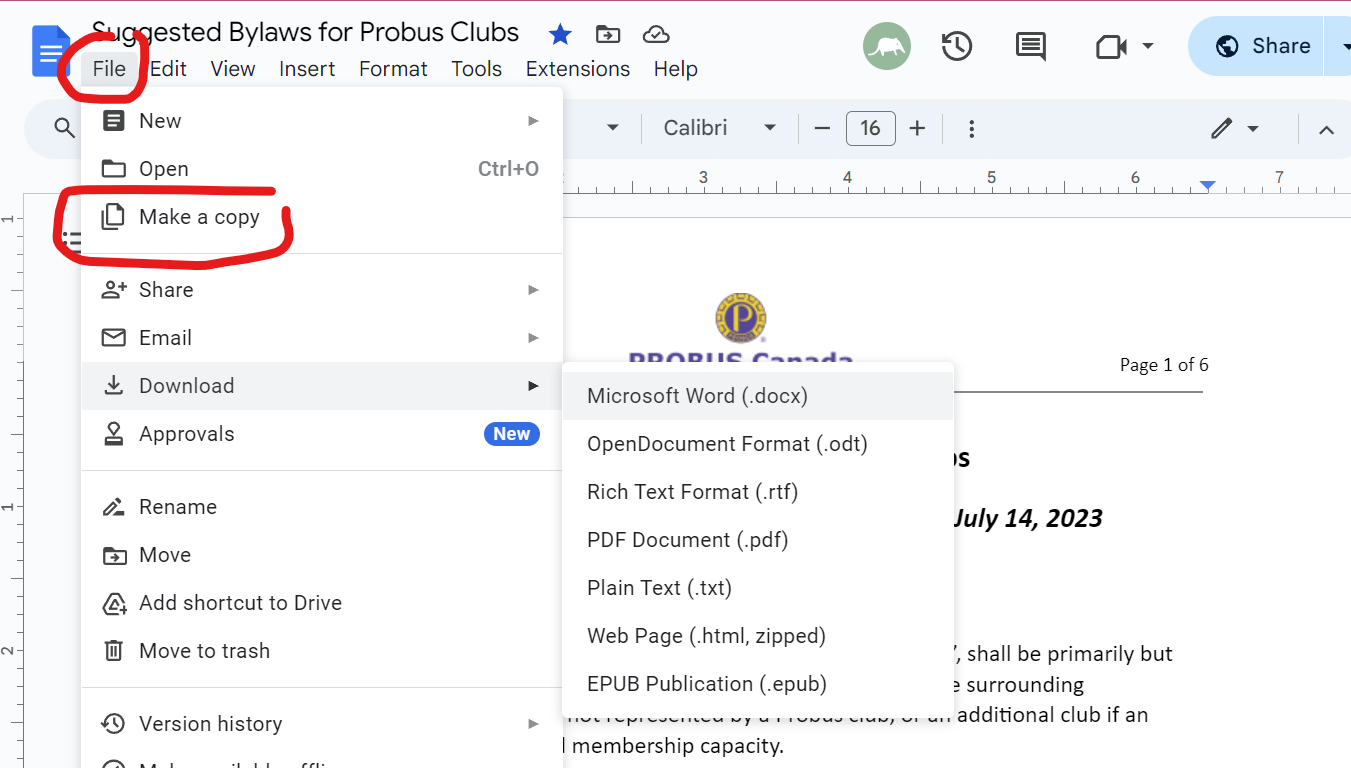Expand the Version history submenu

pyautogui.click(x=322, y=724)
